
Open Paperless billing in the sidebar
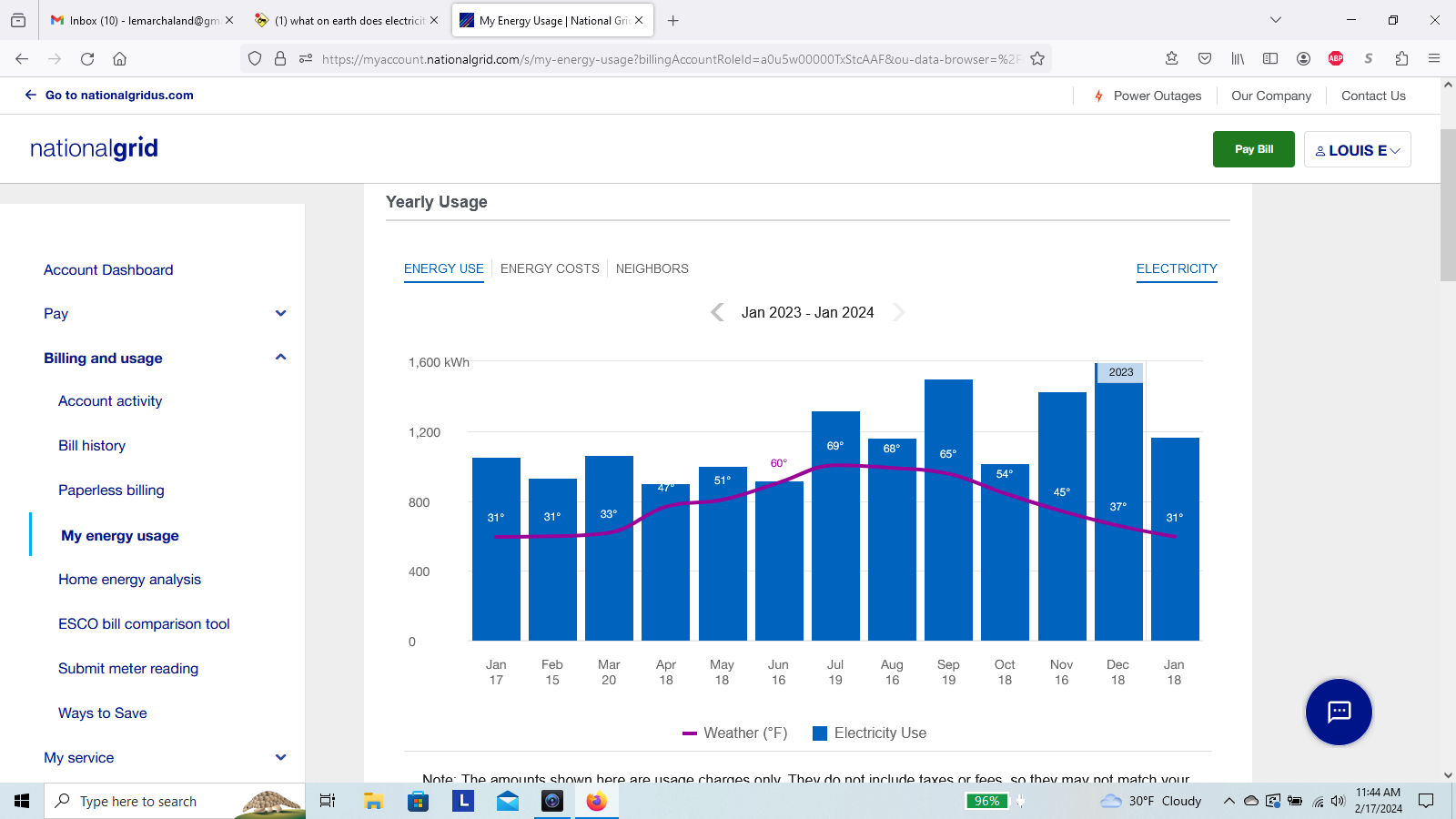(111, 490)
